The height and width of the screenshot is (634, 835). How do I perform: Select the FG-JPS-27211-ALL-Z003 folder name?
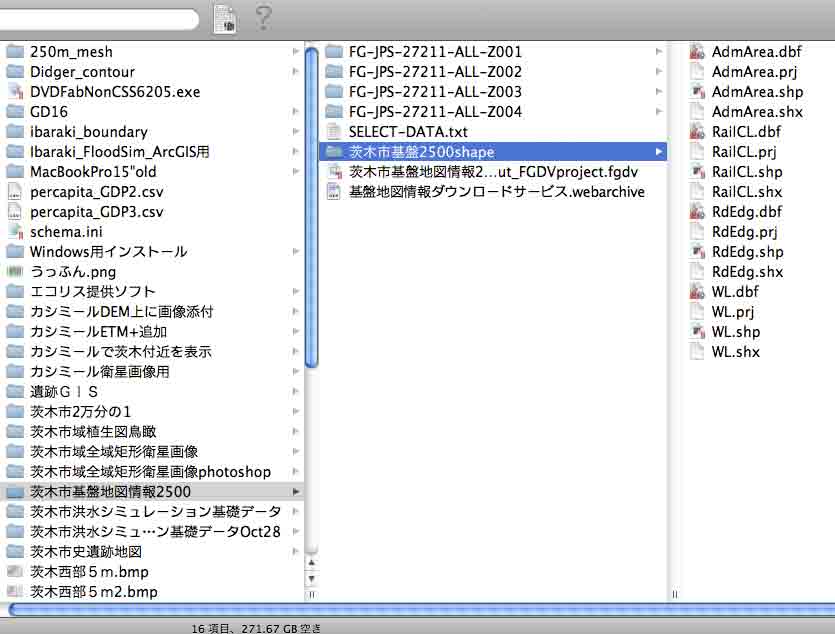[435, 92]
